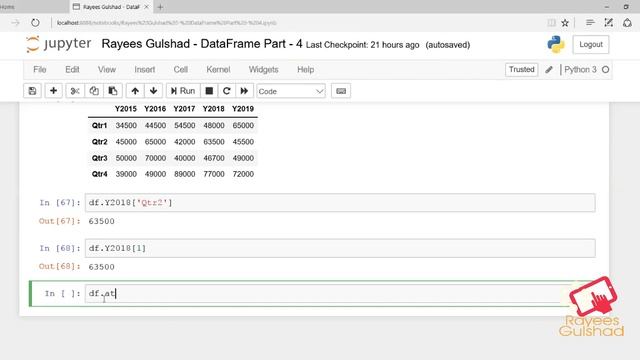The height and width of the screenshot is (360, 640).
Task: Copy selected cells icon
Action: point(94,91)
